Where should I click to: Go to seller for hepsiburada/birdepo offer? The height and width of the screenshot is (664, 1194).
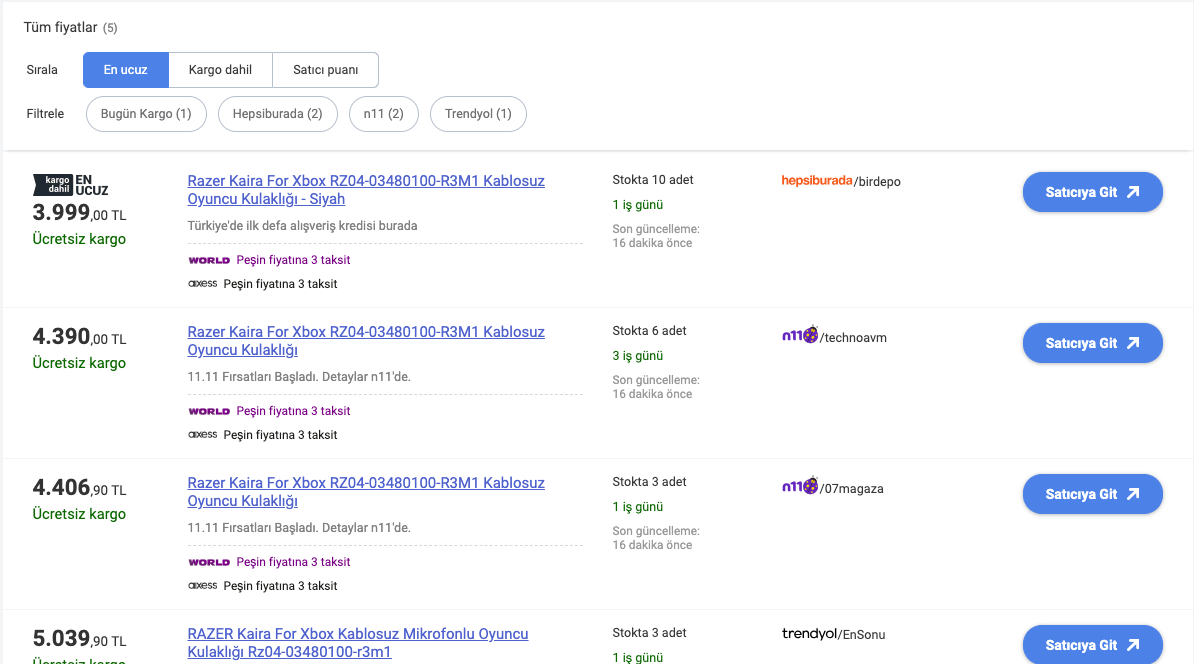coord(1093,192)
